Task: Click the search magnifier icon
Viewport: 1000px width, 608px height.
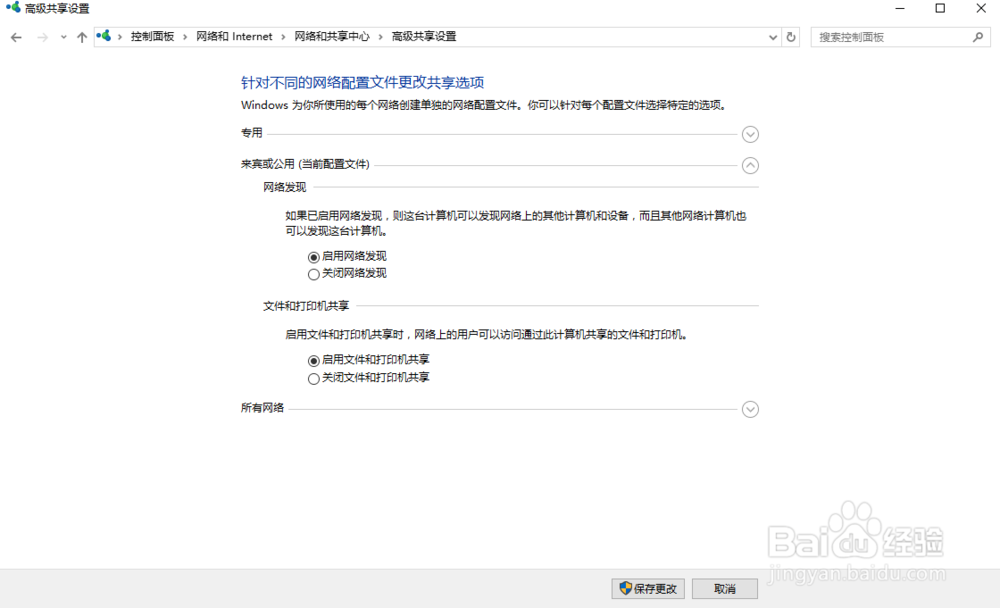Action: pos(976,36)
